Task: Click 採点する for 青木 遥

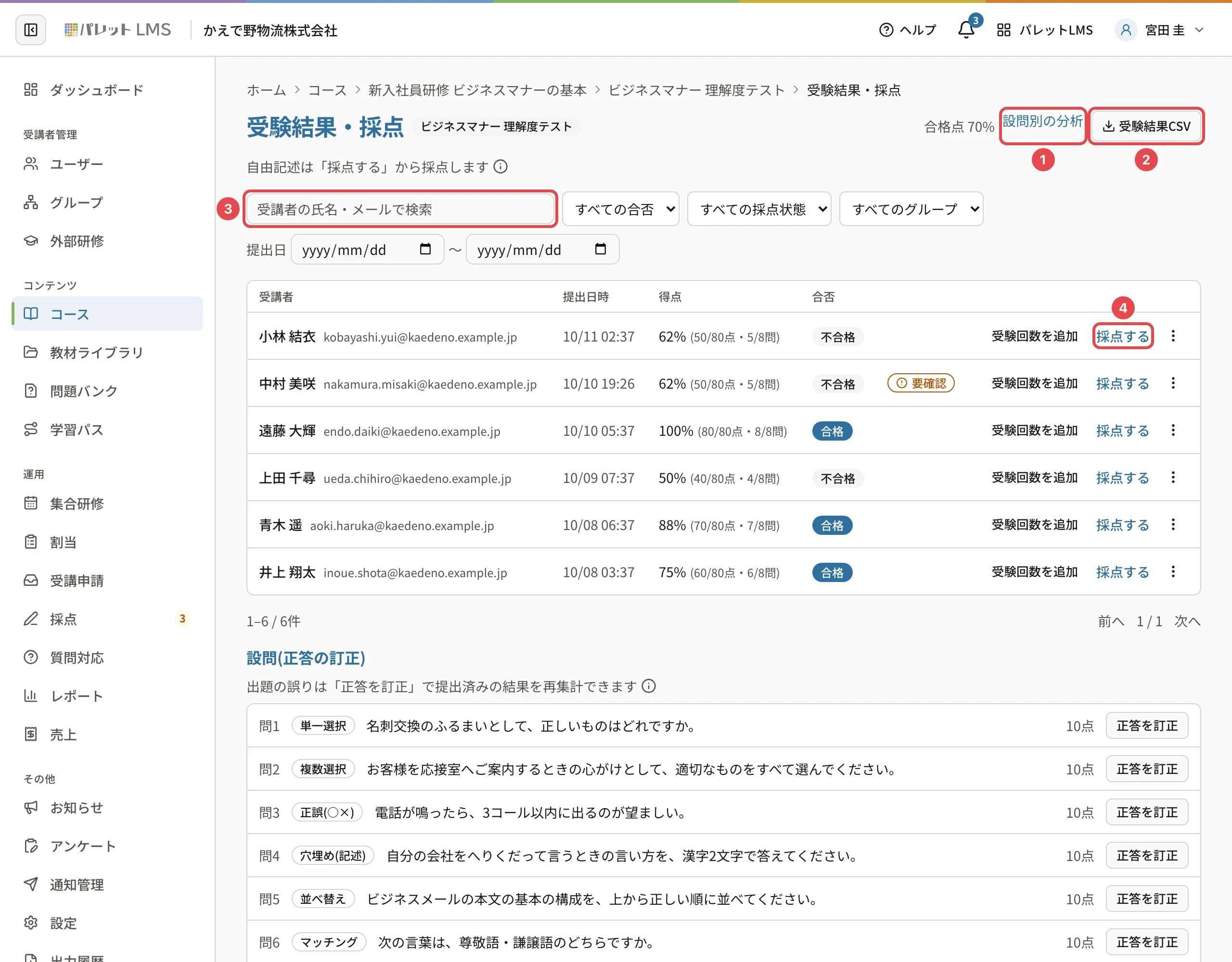Action: pyautogui.click(x=1123, y=525)
